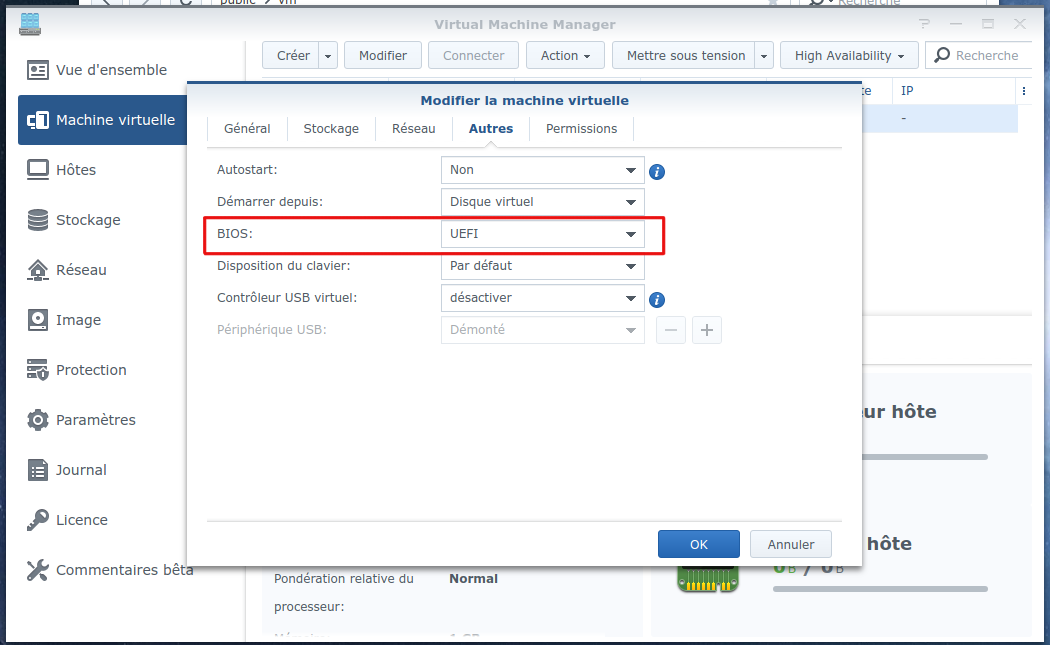Screen dimensions: 1050x645
Task: Open the Protection shield icon
Action: pos(38,370)
